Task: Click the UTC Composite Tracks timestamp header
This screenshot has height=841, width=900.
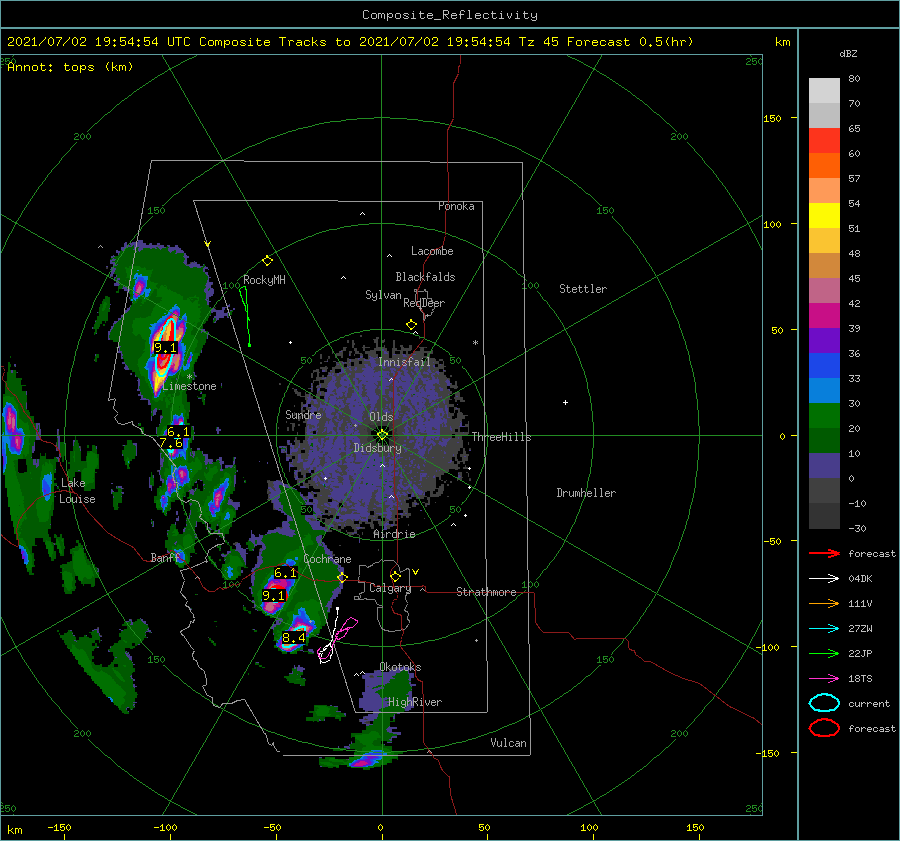Action: coord(350,42)
